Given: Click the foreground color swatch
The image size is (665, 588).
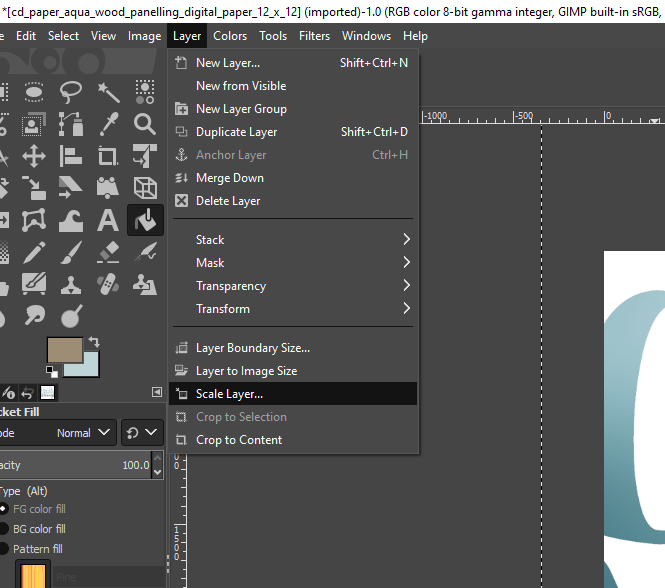Looking at the screenshot, I should pyautogui.click(x=64, y=351).
